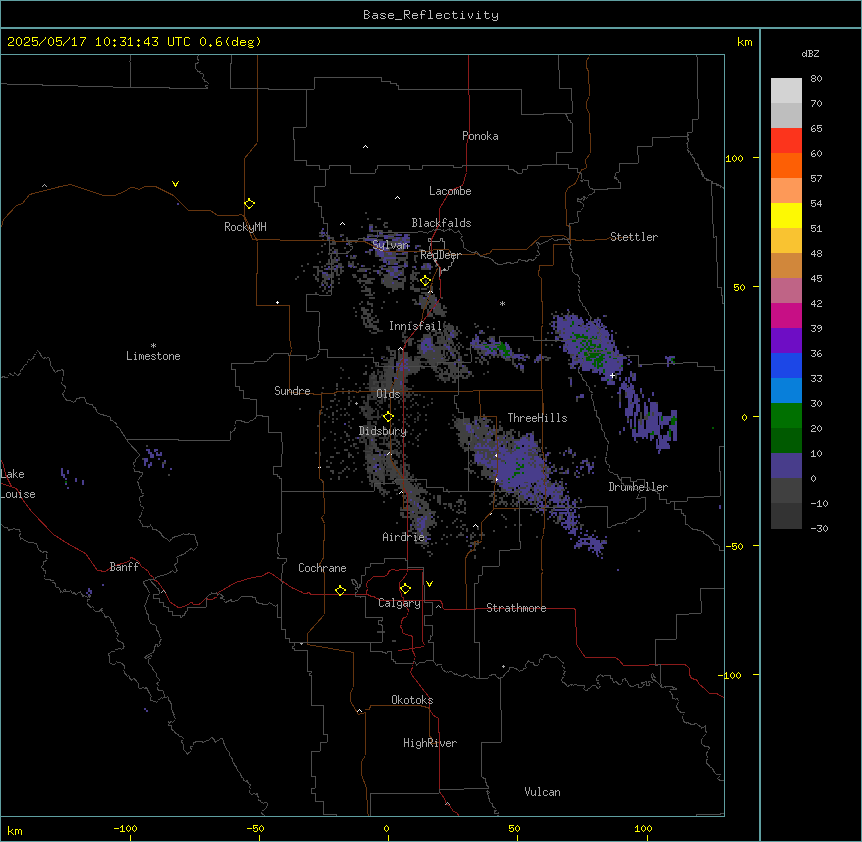Click the yellow diamond between Olds and Didsbury
The image size is (862, 842).
389,417
